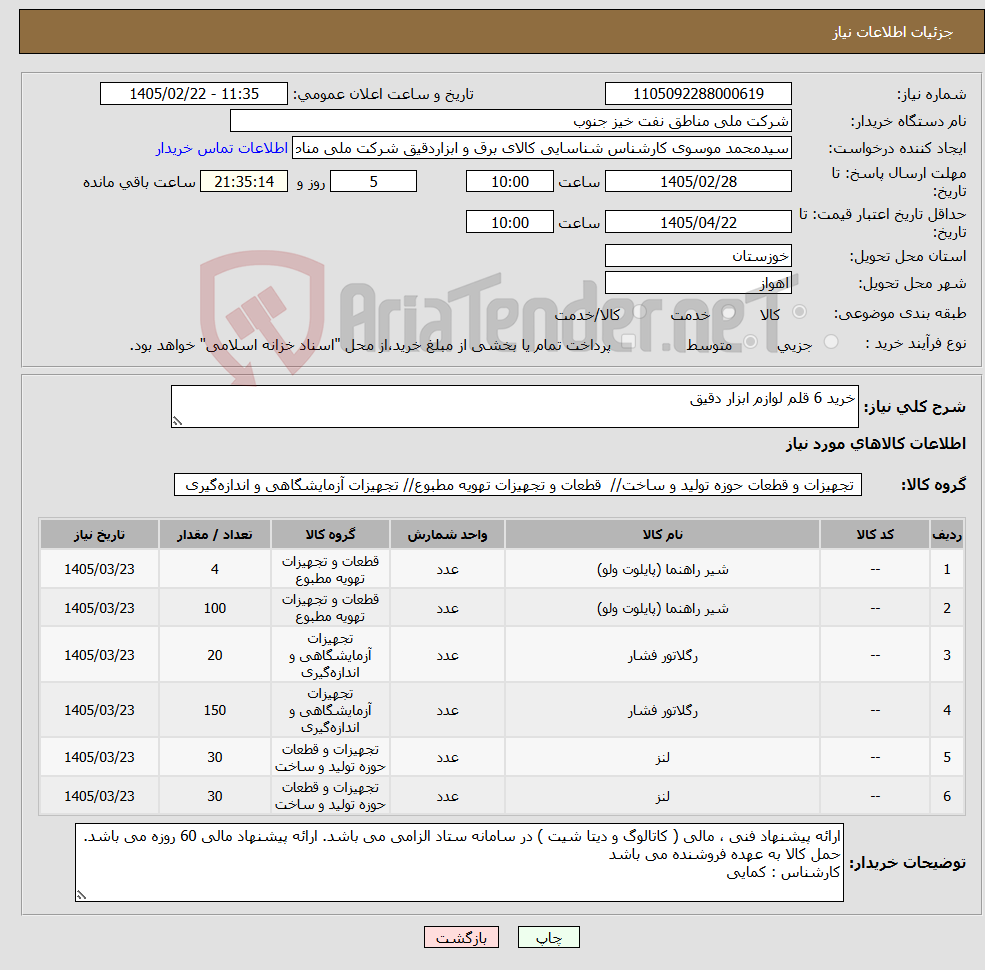Click quantity 150 in row 4

coord(215,710)
